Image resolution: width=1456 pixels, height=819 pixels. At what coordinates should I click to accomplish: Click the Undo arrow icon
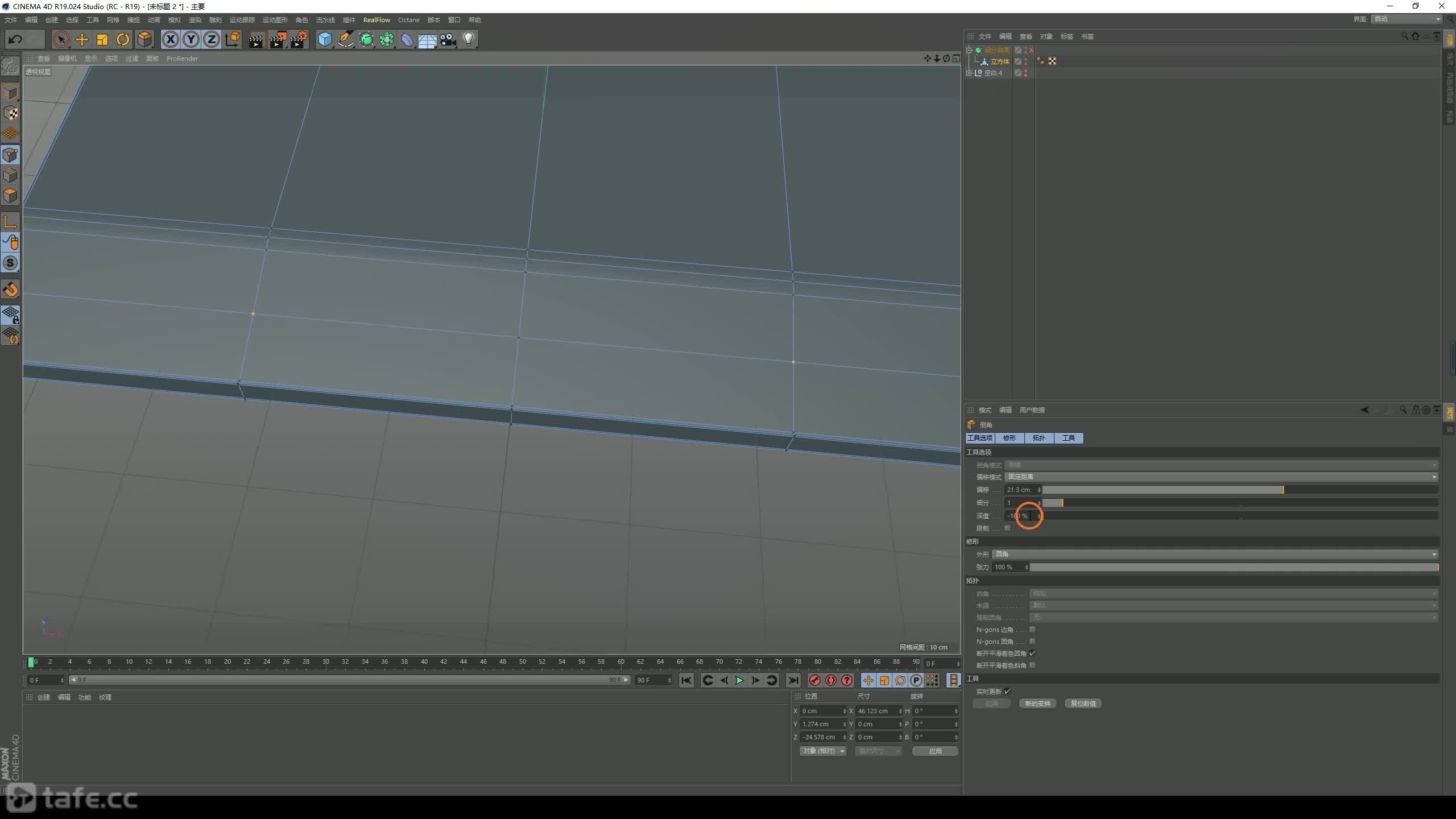pyautogui.click(x=15, y=39)
